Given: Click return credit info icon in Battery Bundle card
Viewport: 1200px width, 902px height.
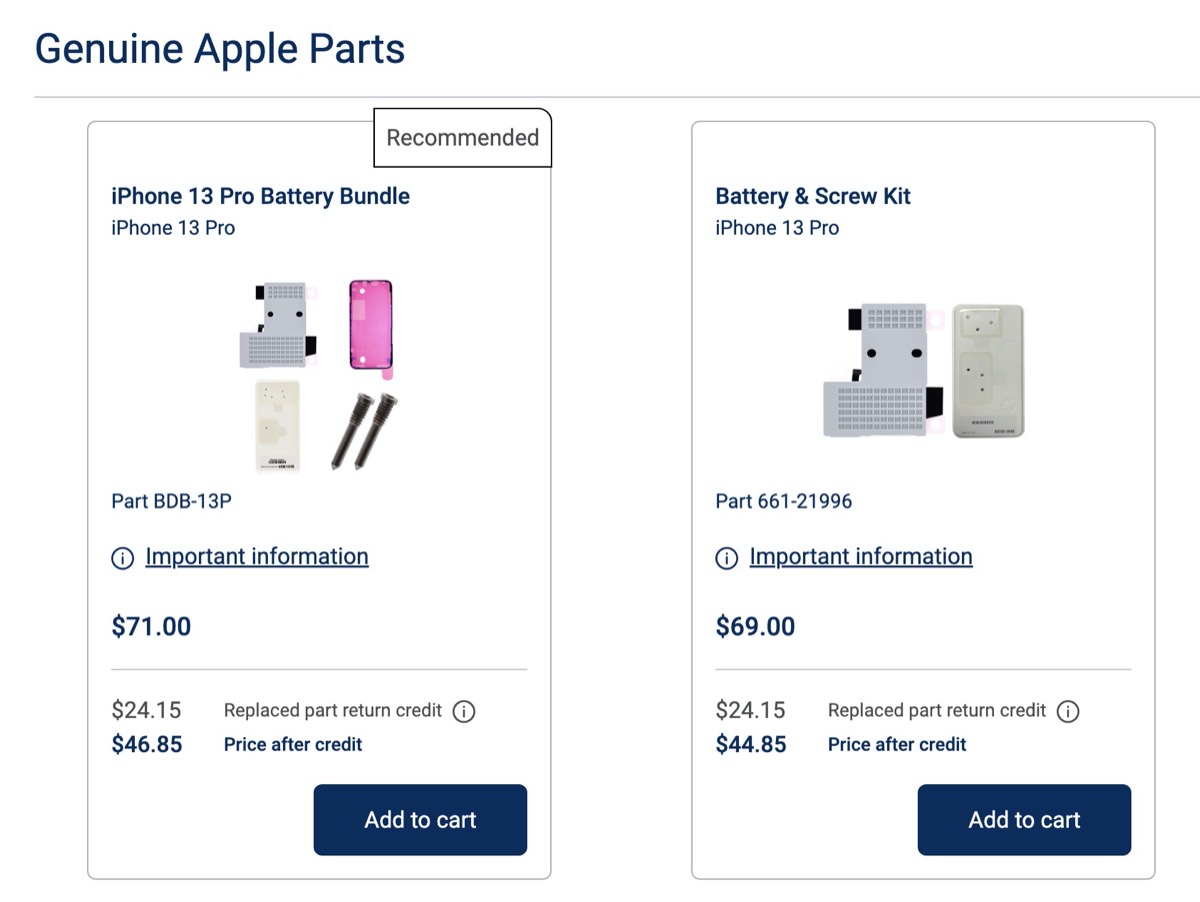Looking at the screenshot, I should [464, 711].
